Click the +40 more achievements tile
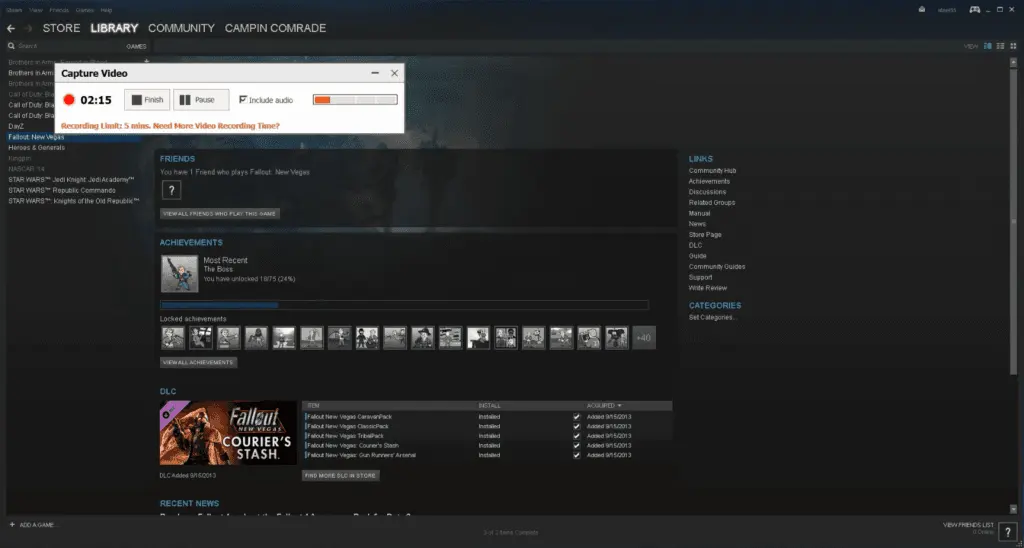The width and height of the screenshot is (1024, 548). coord(644,338)
